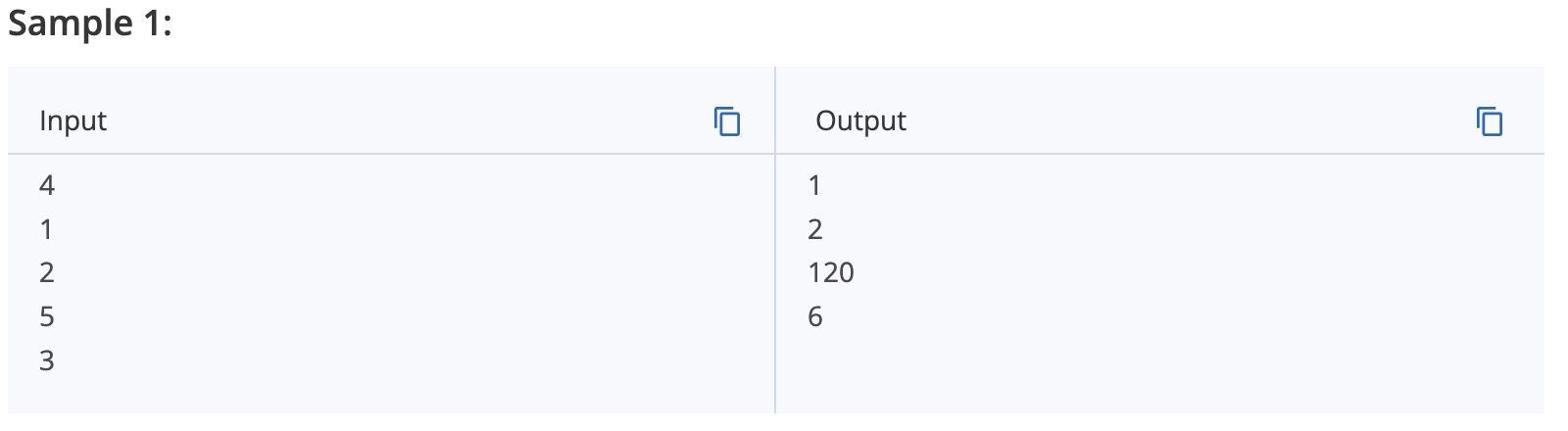Click the blank area below output value 6
The width and height of the screenshot is (1568, 431).
point(1156,372)
